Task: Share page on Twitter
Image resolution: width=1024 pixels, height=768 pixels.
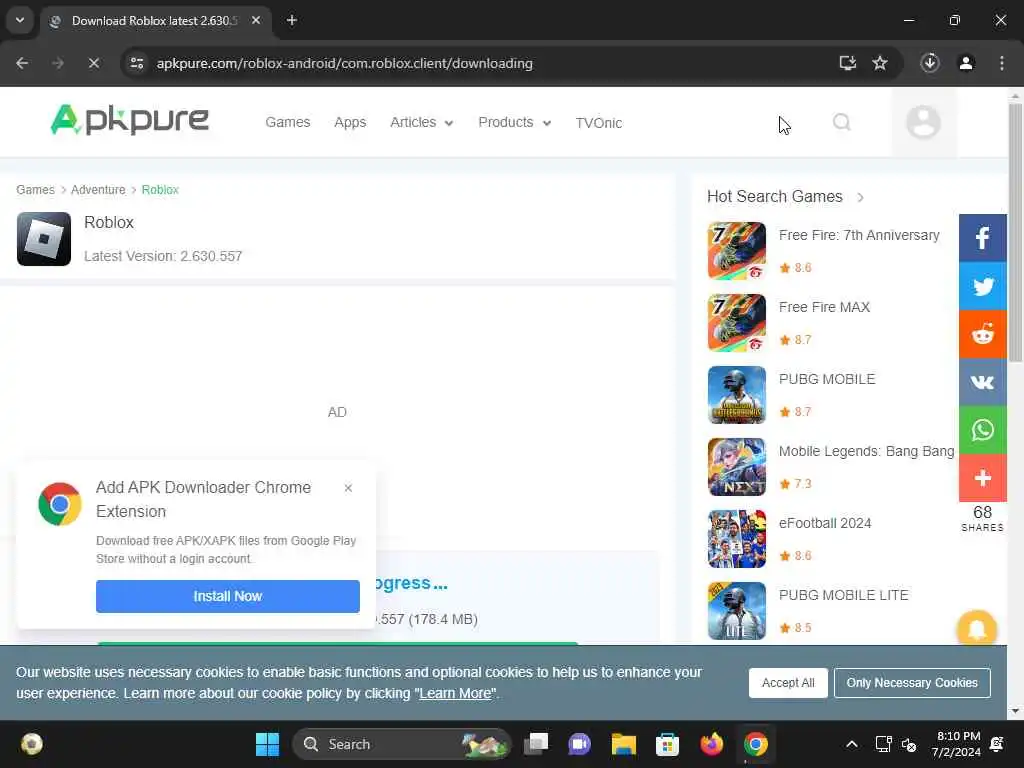Action: [982, 286]
